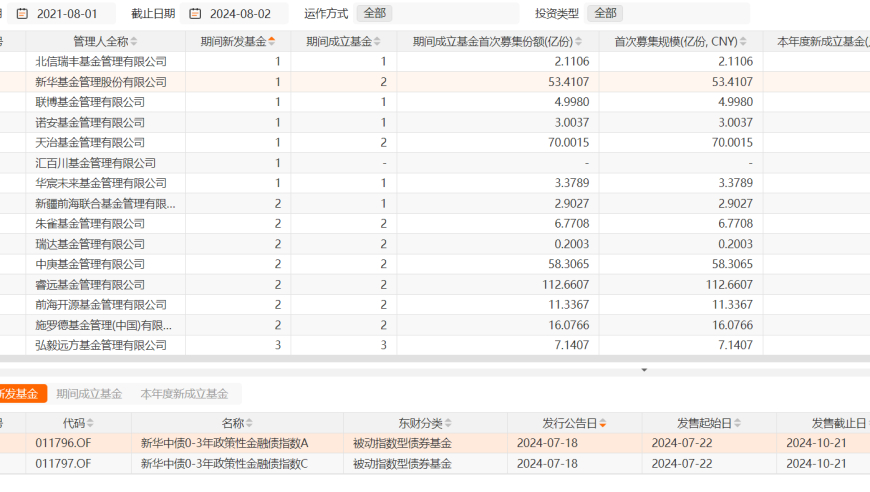Select row 汇百川基金管理有限公司
The height and width of the screenshot is (492, 870).
point(435,163)
